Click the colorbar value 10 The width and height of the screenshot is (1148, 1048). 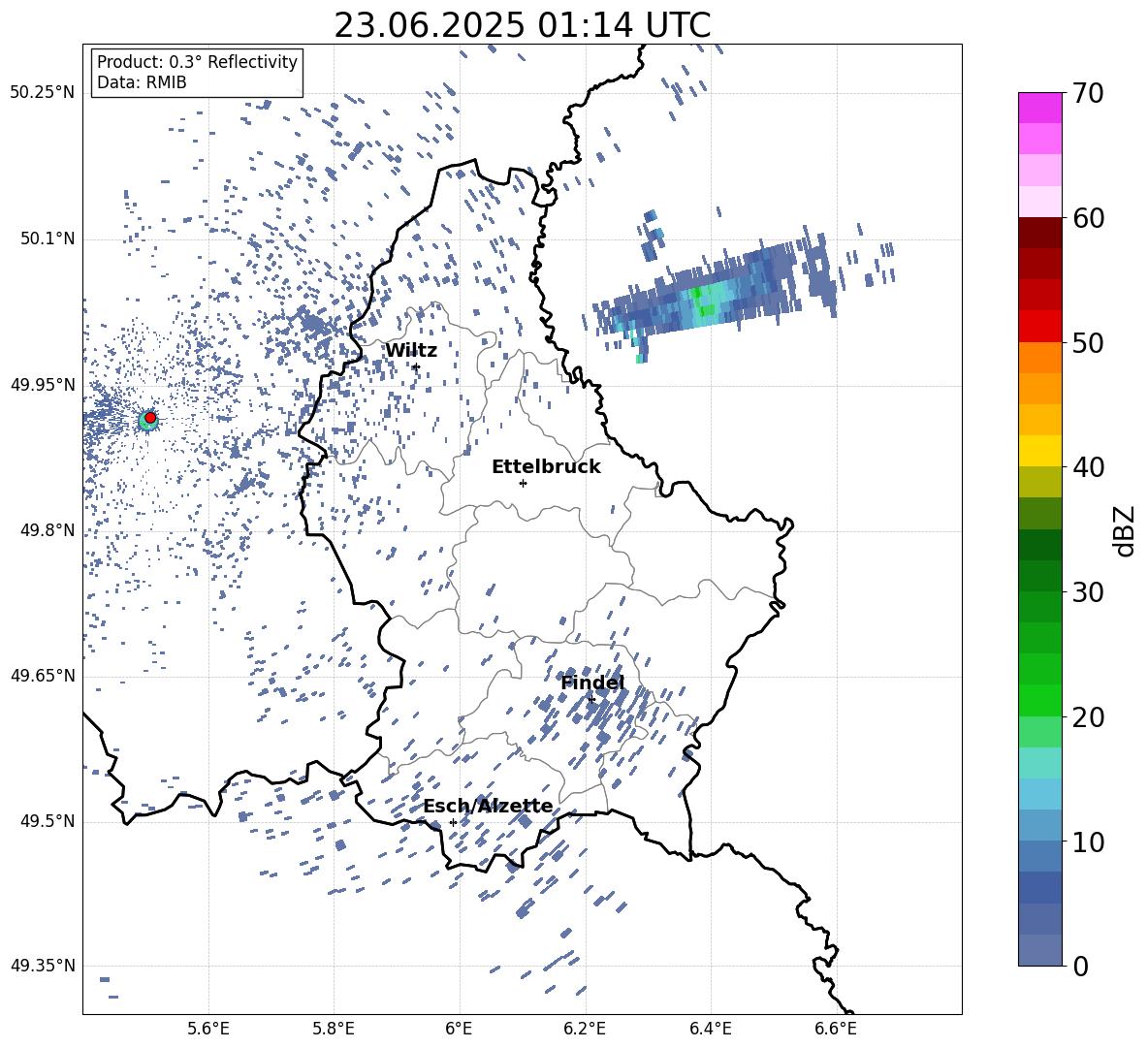pos(1088,841)
